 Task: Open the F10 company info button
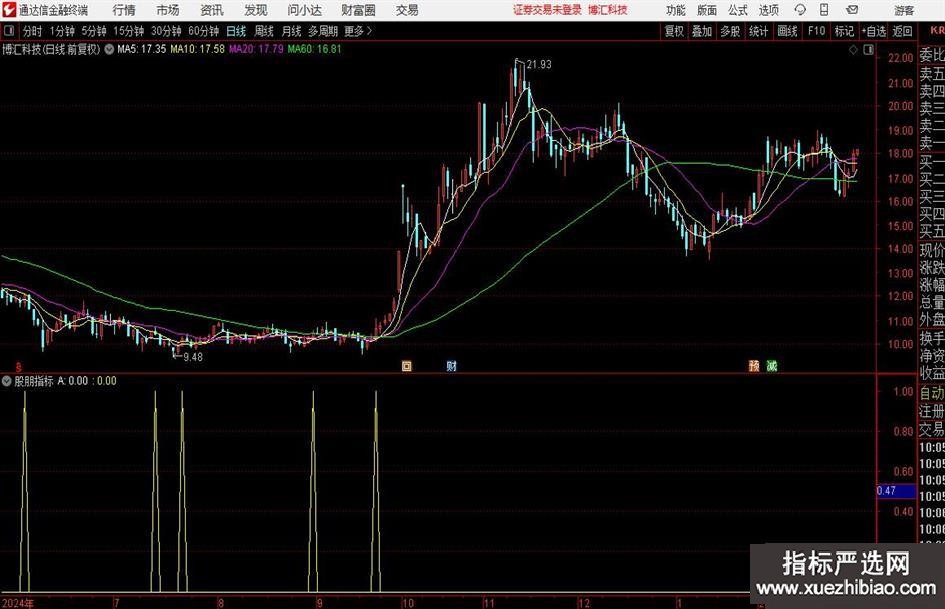816,31
